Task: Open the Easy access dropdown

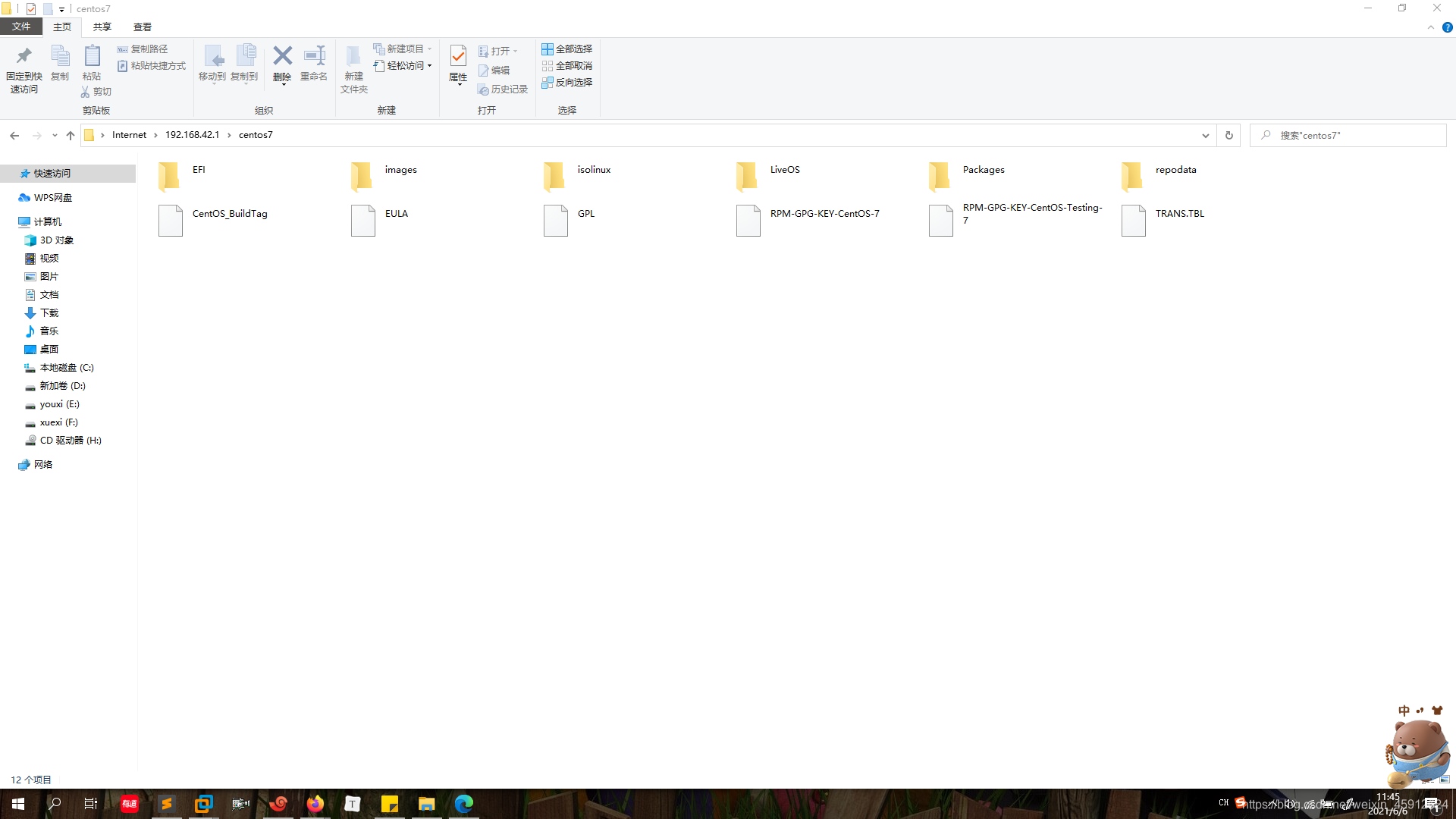Action: click(403, 66)
